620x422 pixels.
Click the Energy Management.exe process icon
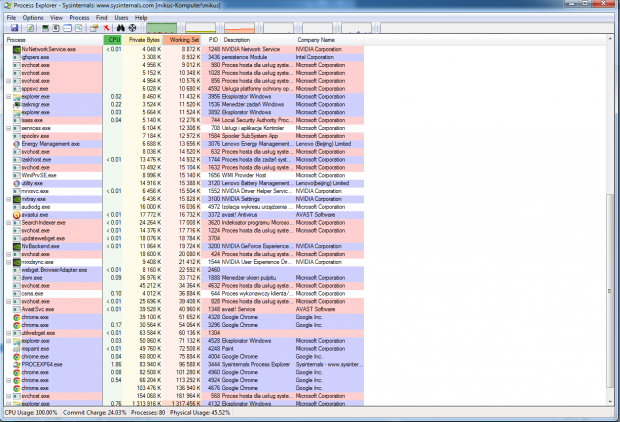point(17,144)
